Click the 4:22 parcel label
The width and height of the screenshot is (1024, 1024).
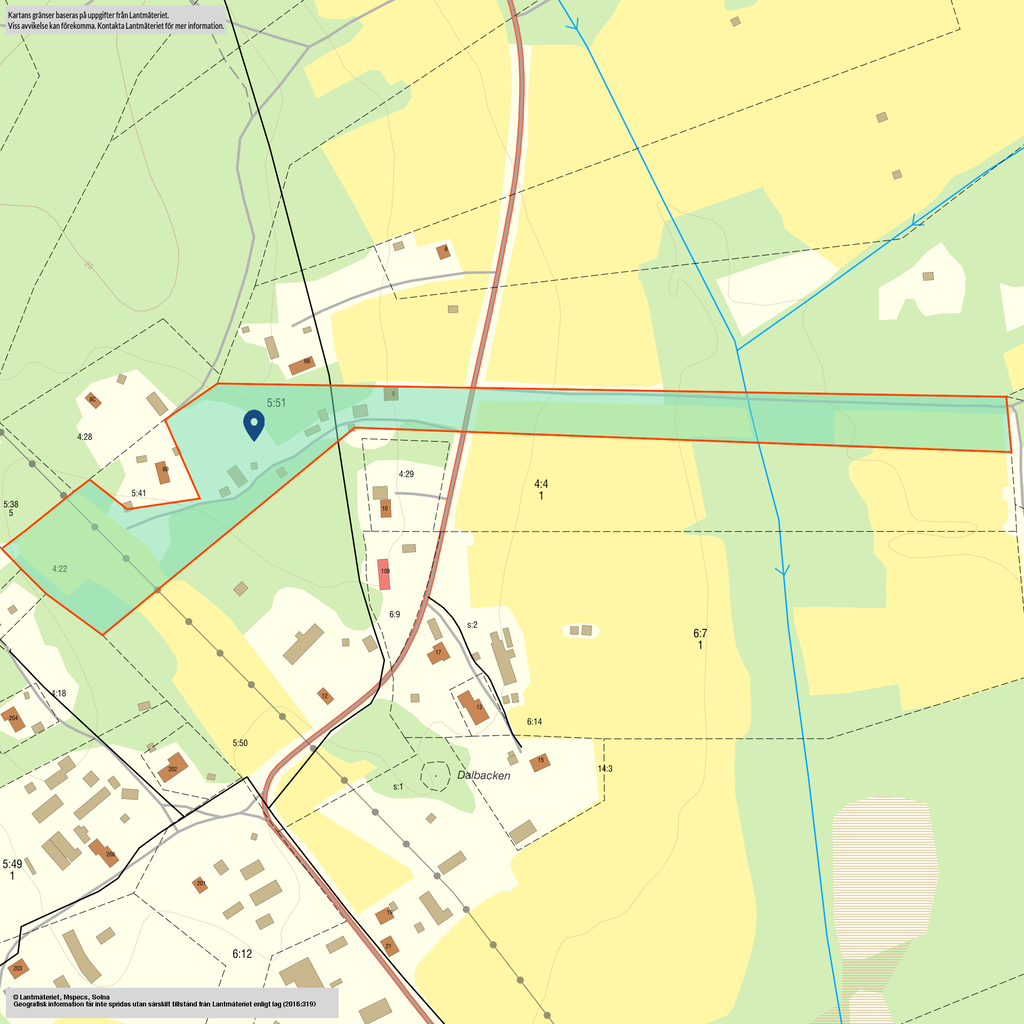click(59, 569)
